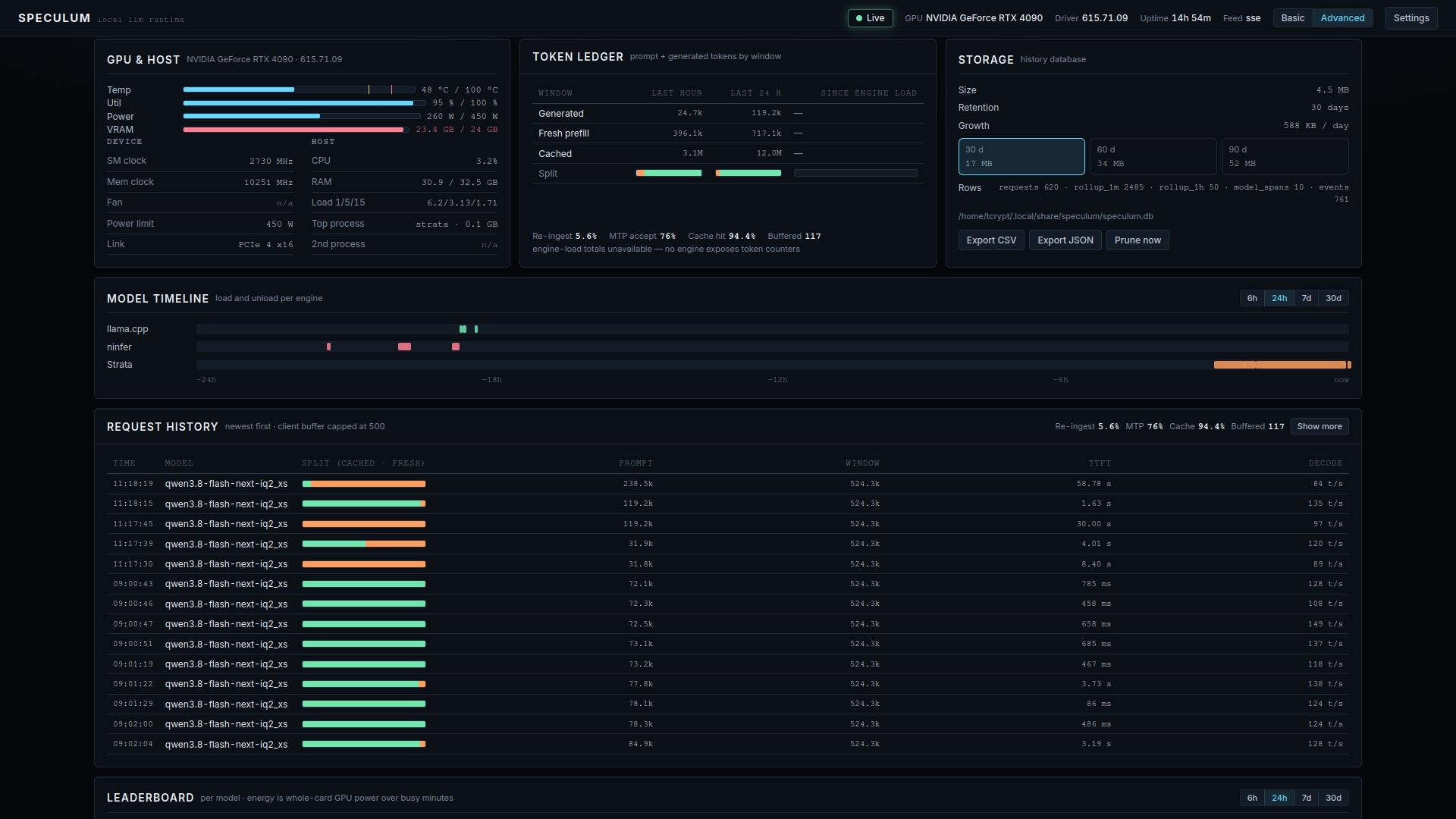The image size is (1456, 819).
Task: Set Leaderboard range to 7d
Action: (x=1306, y=799)
